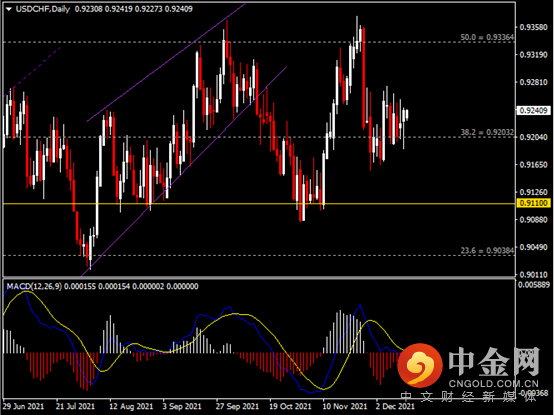This screenshot has height=415, width=554.
Task: Click the yellow 0.91100 price label
Action: point(534,203)
